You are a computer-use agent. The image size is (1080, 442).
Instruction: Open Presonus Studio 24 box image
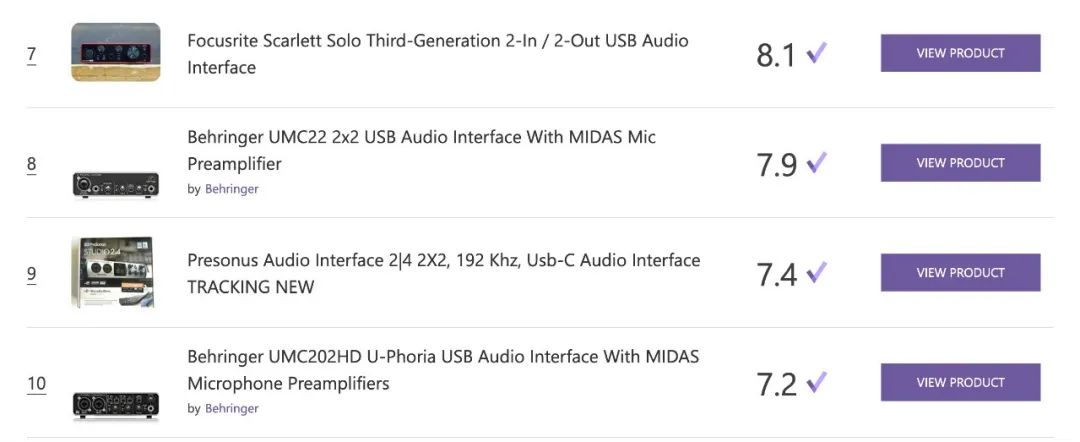coord(112,272)
